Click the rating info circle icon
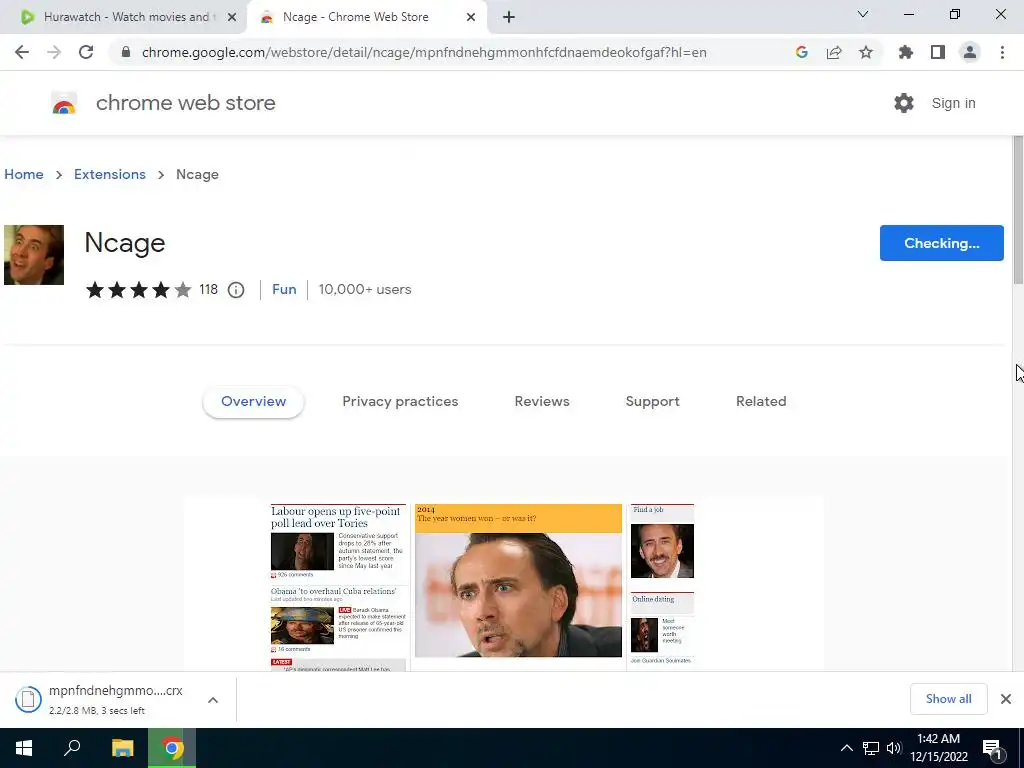This screenshot has height=768, width=1024. 236,290
